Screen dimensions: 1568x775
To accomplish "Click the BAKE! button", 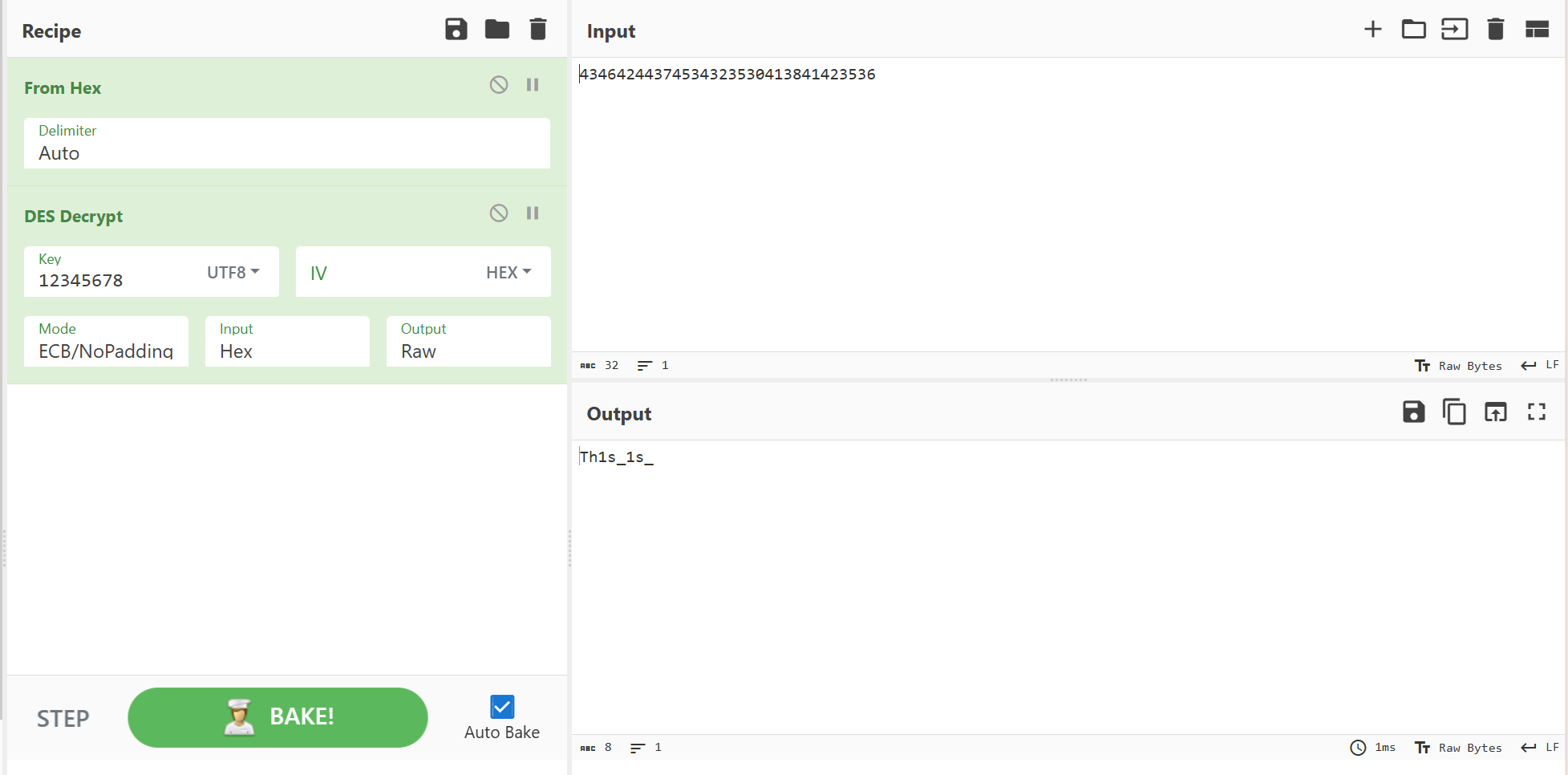I will (278, 717).
